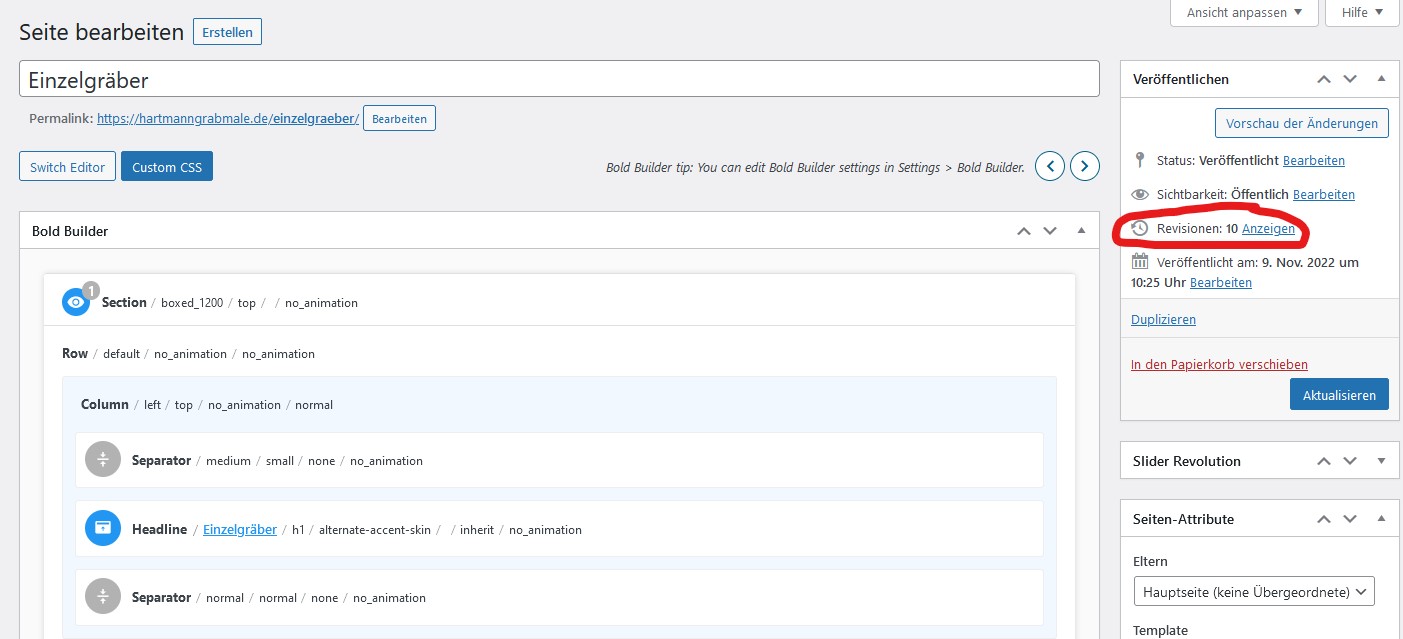1403x639 pixels.
Task: Click the boxed_1200 section parameter
Action: point(191,303)
